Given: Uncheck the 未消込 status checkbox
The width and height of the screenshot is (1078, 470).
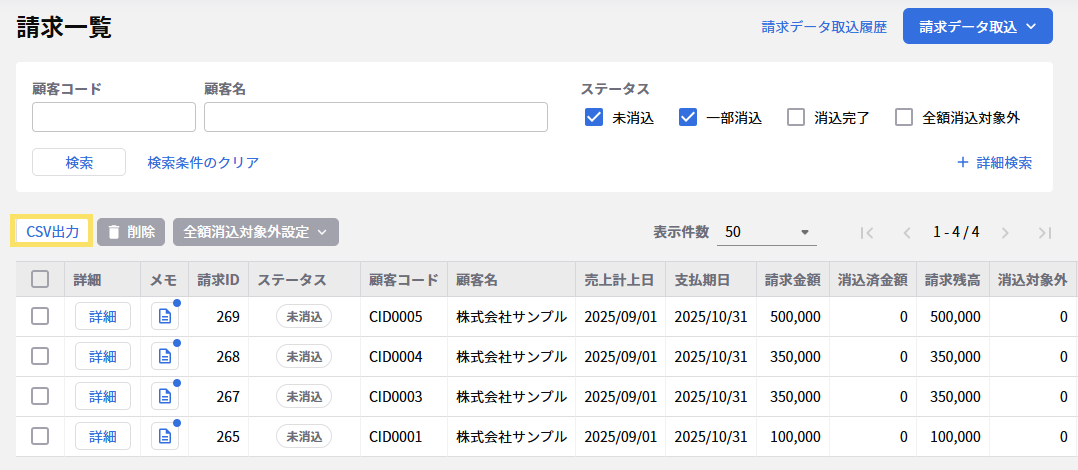Looking at the screenshot, I should coord(594,117).
